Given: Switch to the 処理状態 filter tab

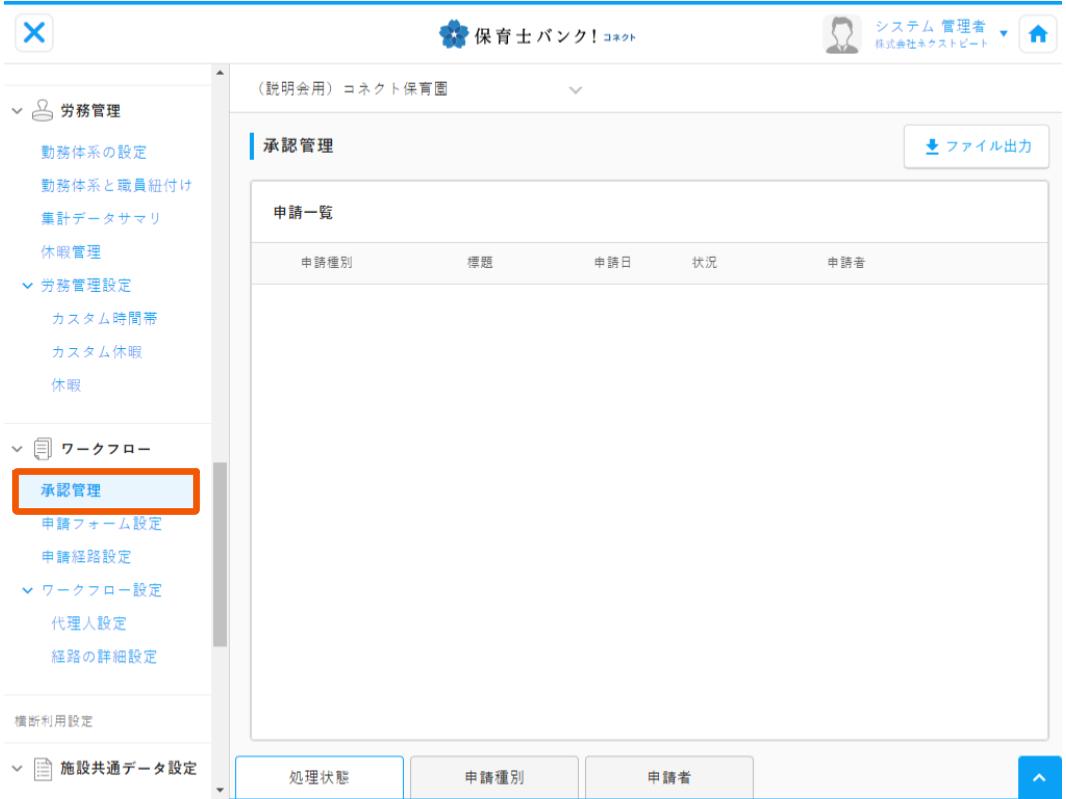Looking at the screenshot, I should point(319,777).
